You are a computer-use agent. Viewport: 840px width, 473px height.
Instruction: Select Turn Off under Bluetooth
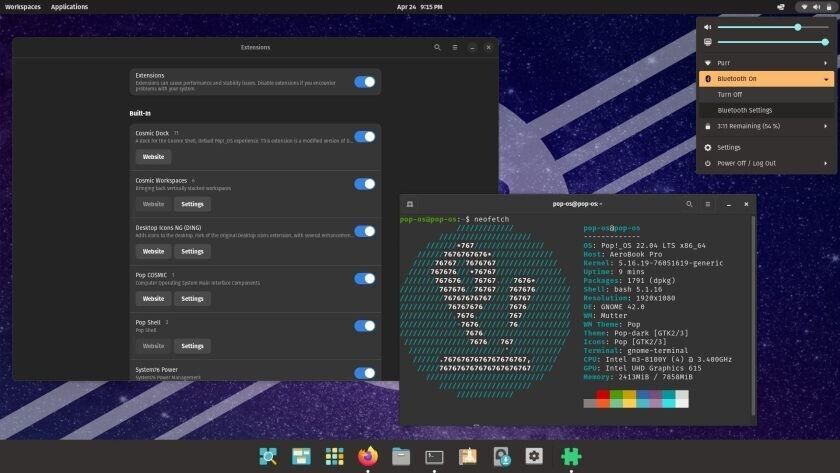tap(767, 94)
